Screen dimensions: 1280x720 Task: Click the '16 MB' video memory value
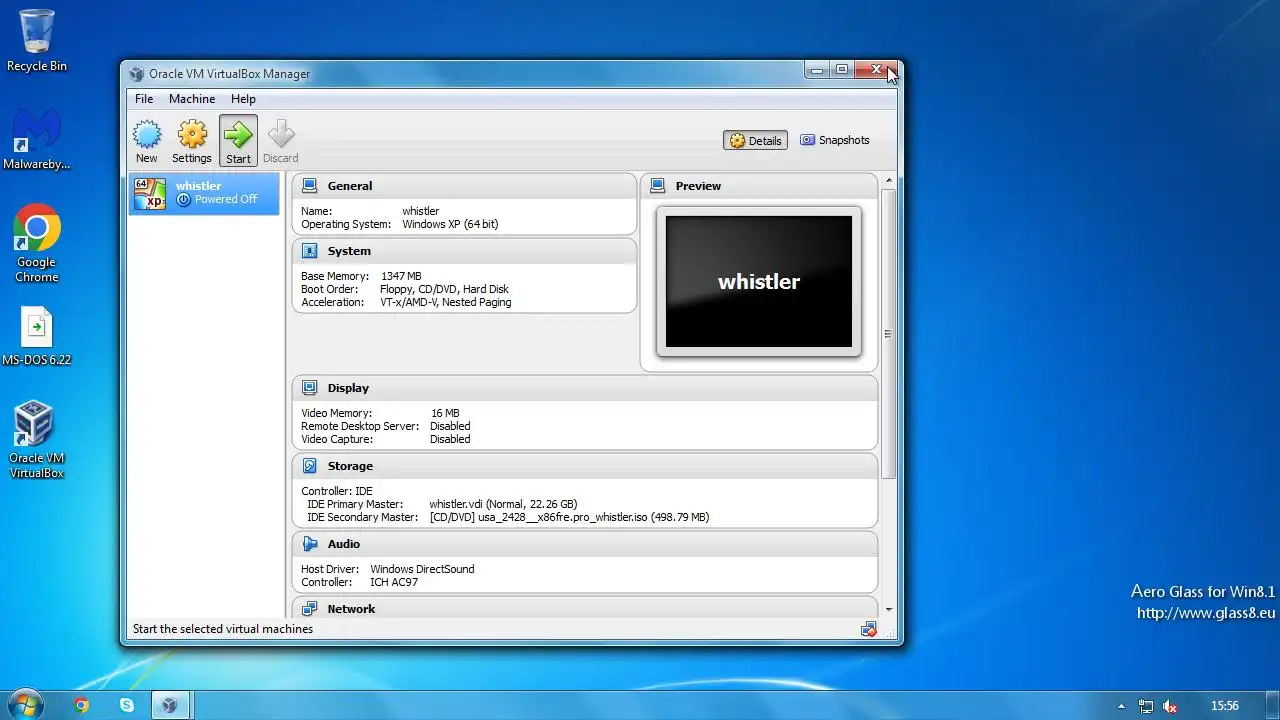click(445, 413)
